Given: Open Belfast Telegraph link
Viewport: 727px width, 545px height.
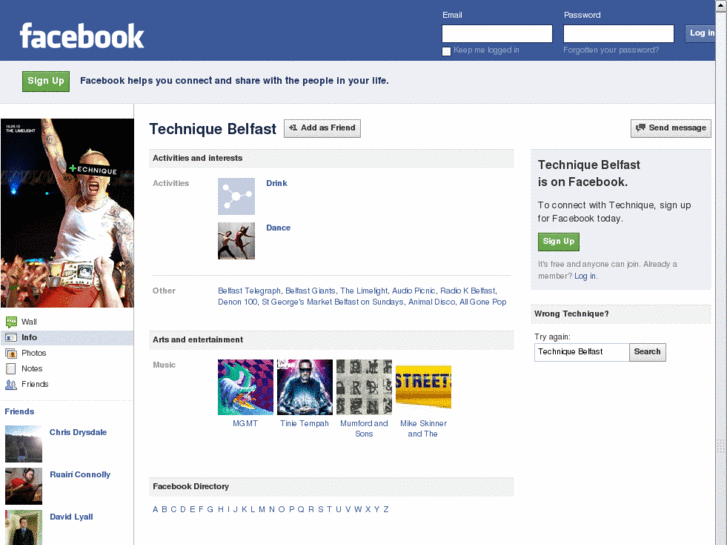Looking at the screenshot, I should click(249, 291).
